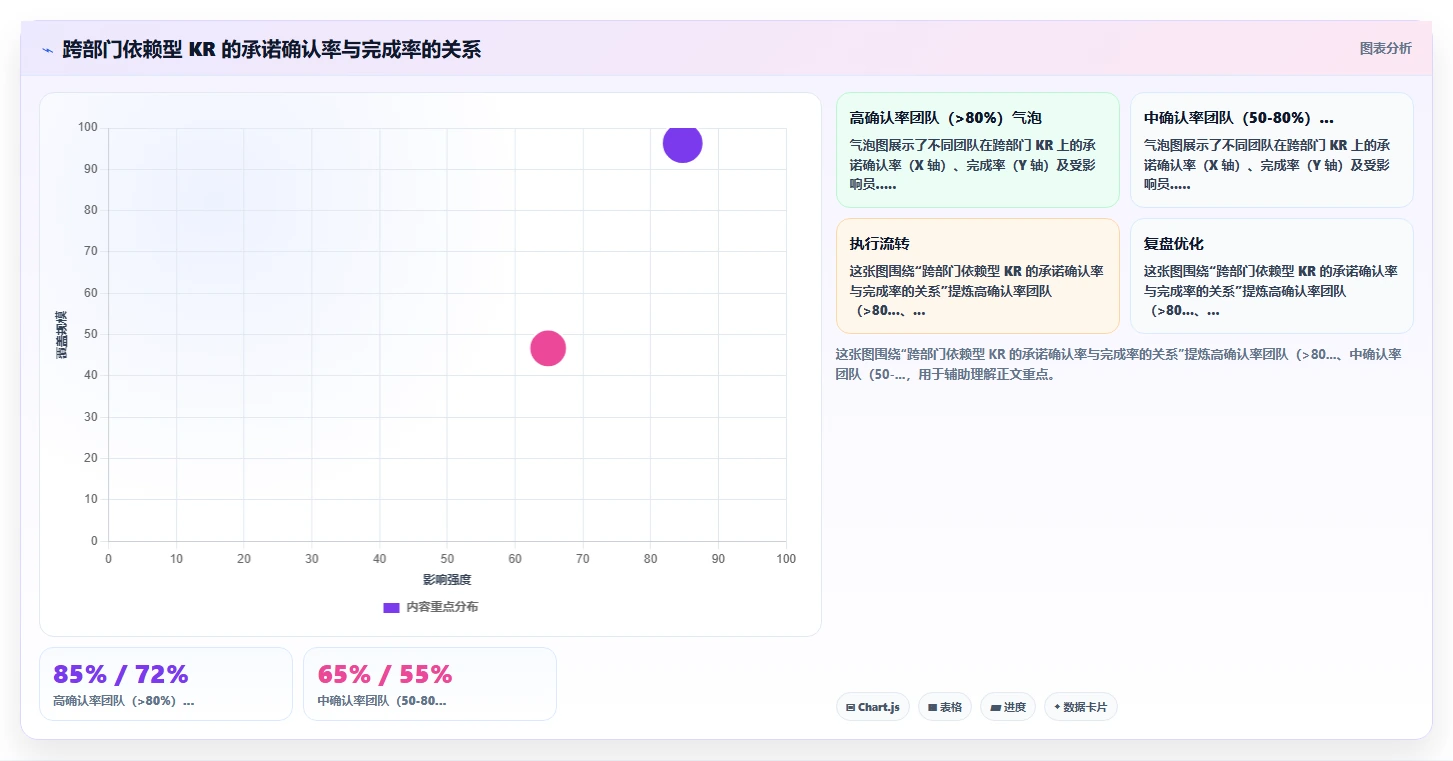Click the 表格 tag icon
The image size is (1453, 761).
point(932,707)
